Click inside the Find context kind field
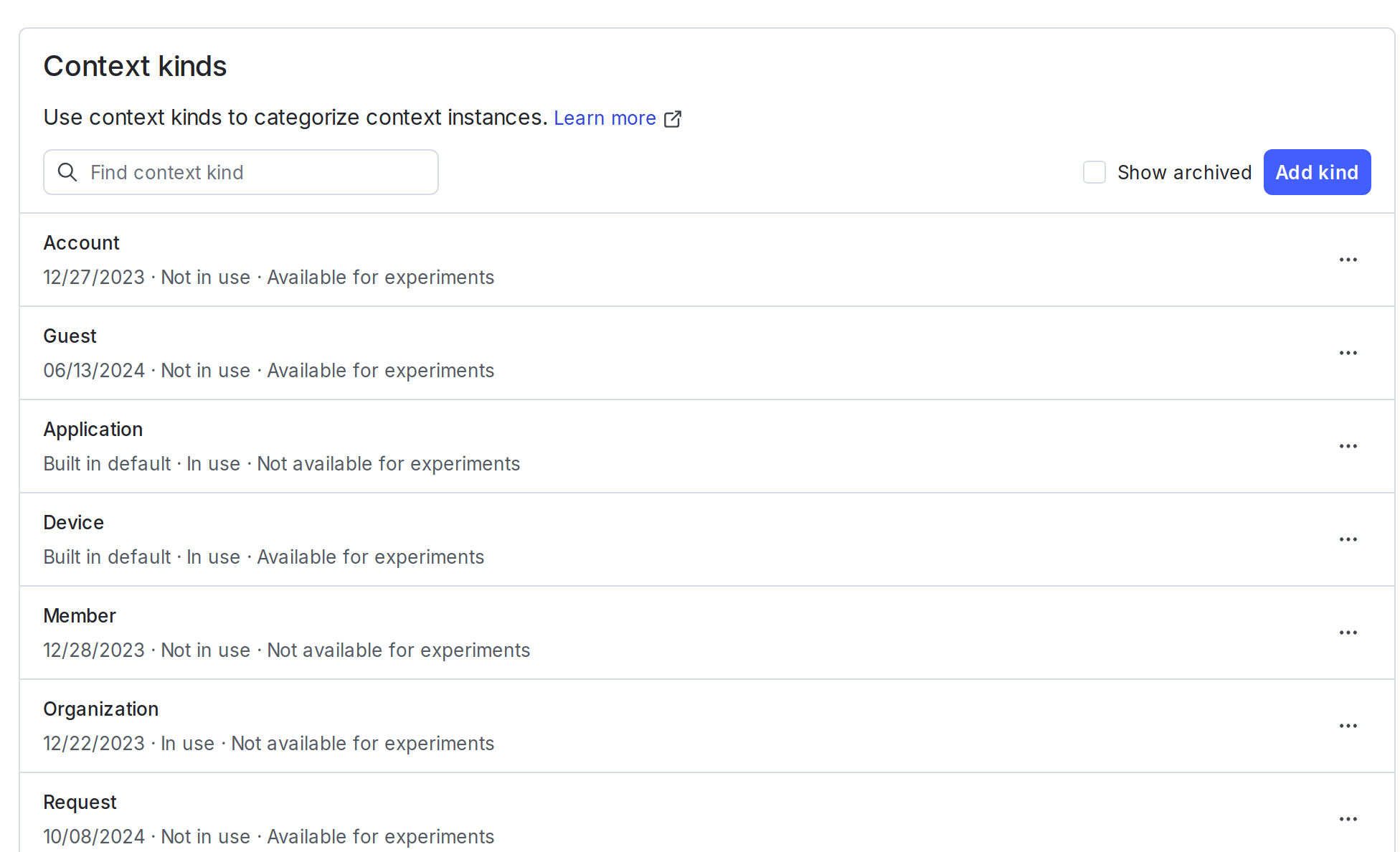Image resolution: width=1400 pixels, height=852 pixels. [x=240, y=172]
